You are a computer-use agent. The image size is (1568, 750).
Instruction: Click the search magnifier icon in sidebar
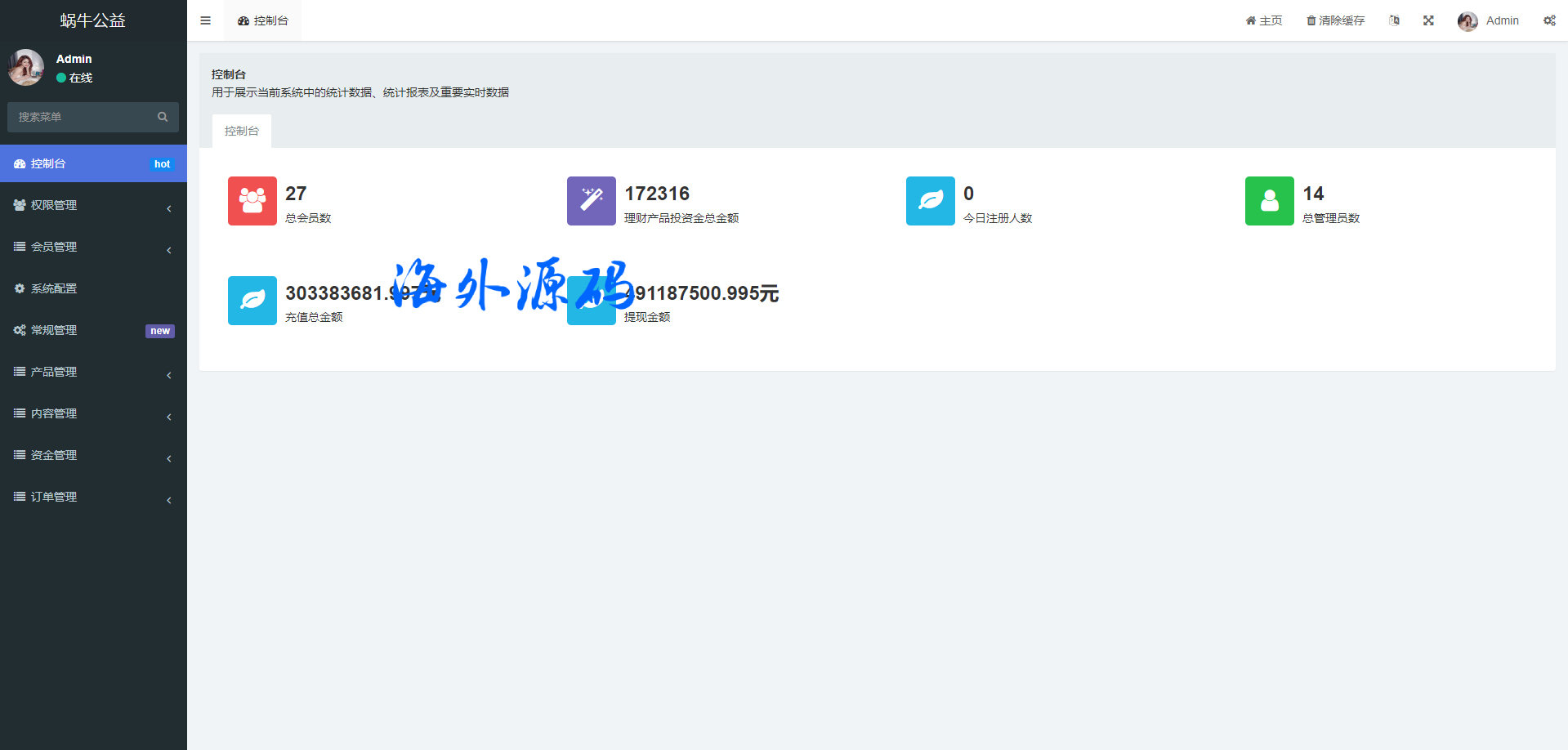tap(163, 117)
